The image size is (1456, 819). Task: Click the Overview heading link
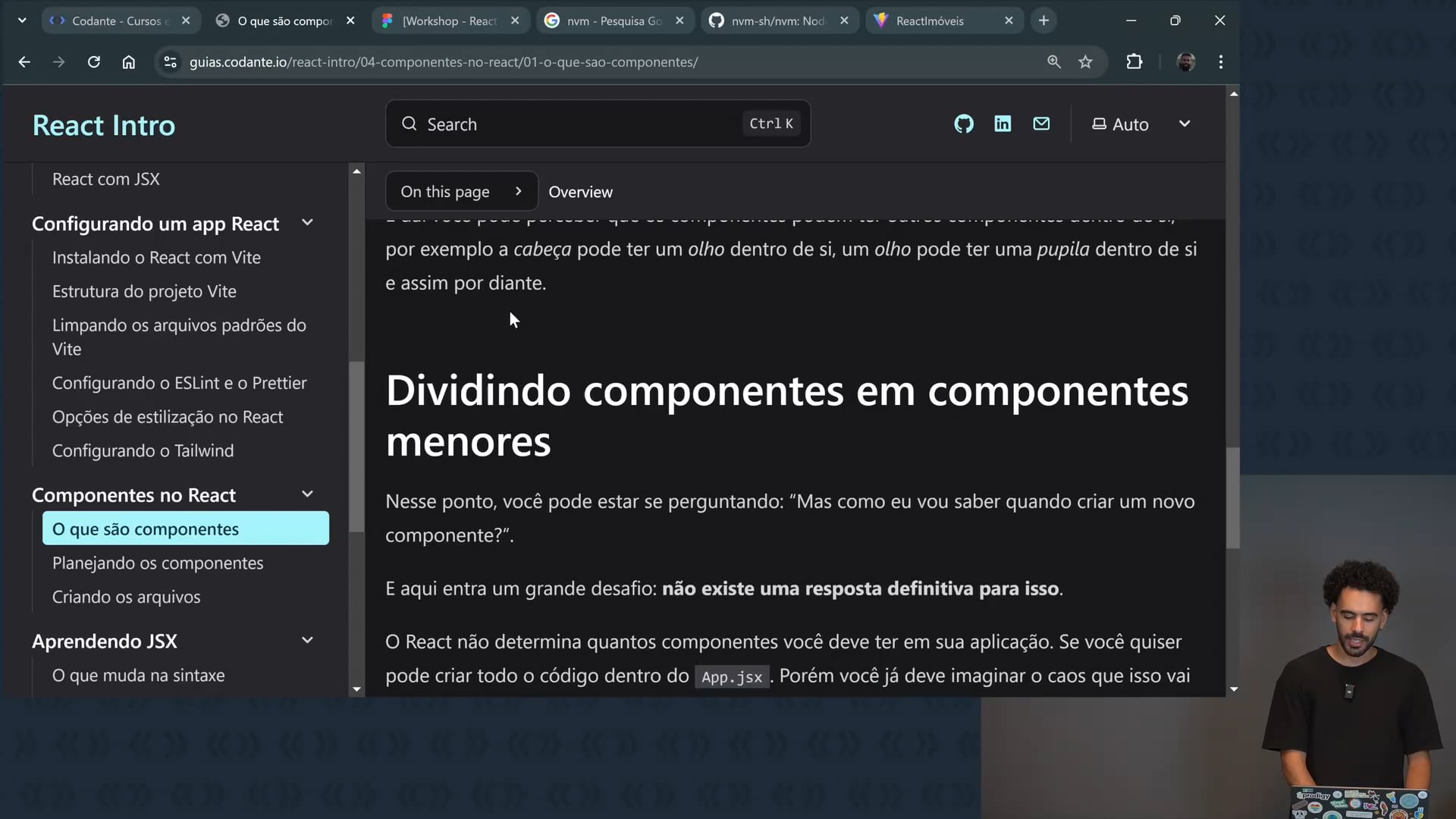point(580,192)
